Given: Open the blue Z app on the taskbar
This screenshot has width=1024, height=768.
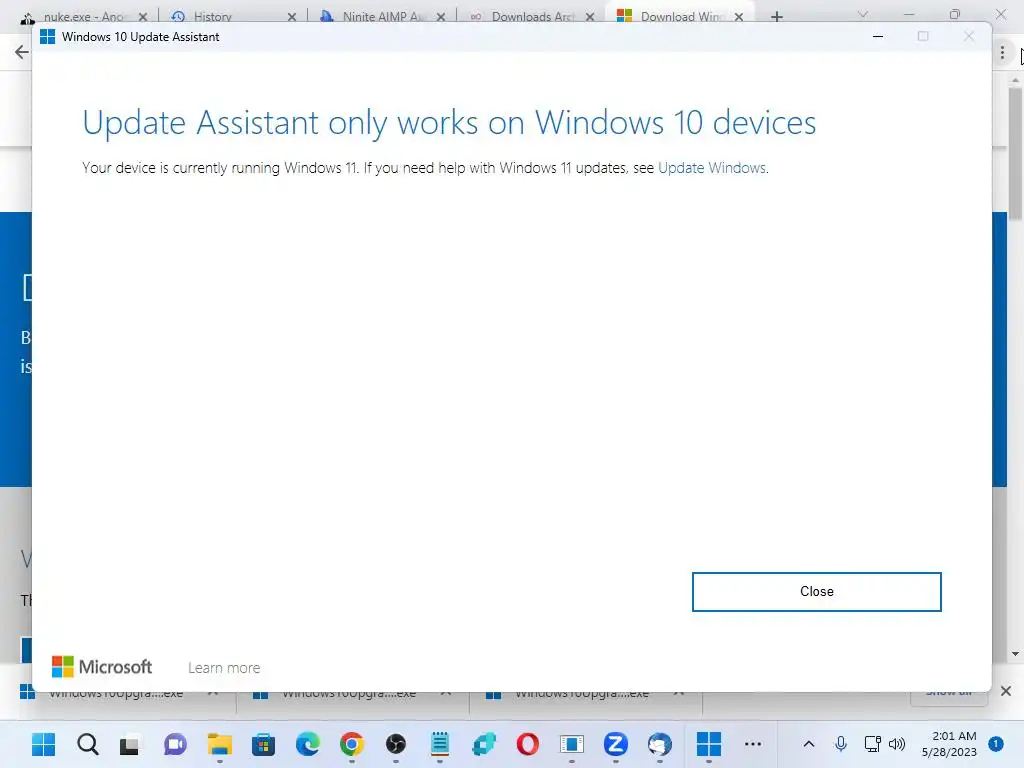Looking at the screenshot, I should point(616,744).
